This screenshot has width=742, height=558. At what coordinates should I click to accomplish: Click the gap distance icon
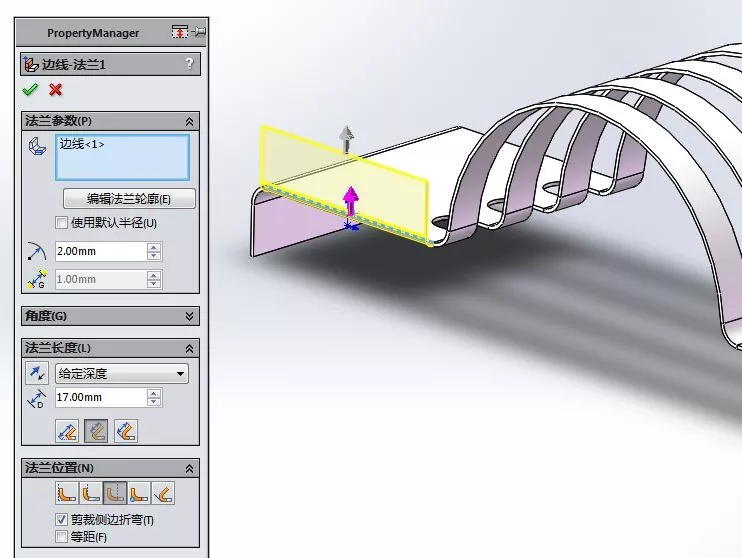click(x=36, y=279)
